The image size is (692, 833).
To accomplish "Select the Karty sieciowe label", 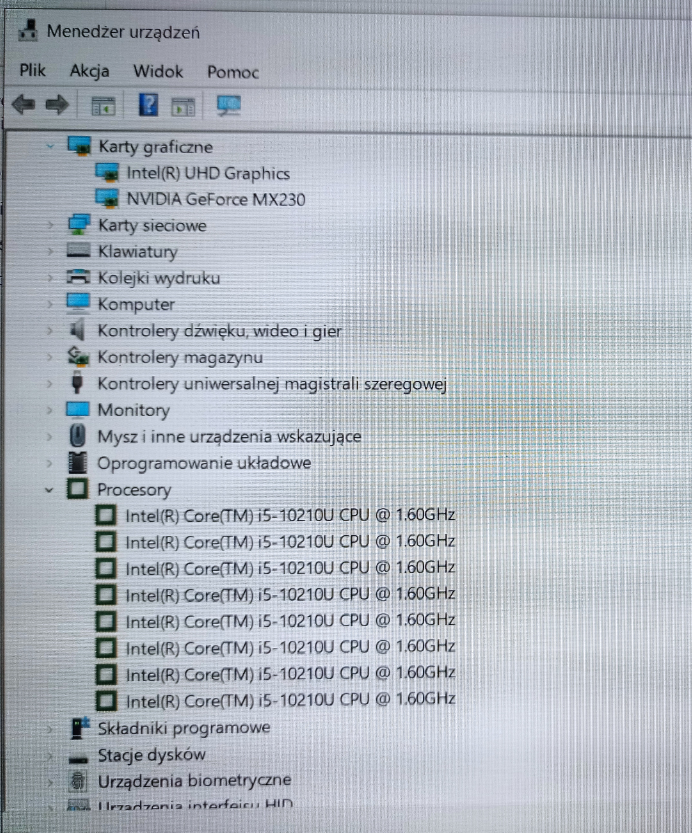I will click(152, 226).
